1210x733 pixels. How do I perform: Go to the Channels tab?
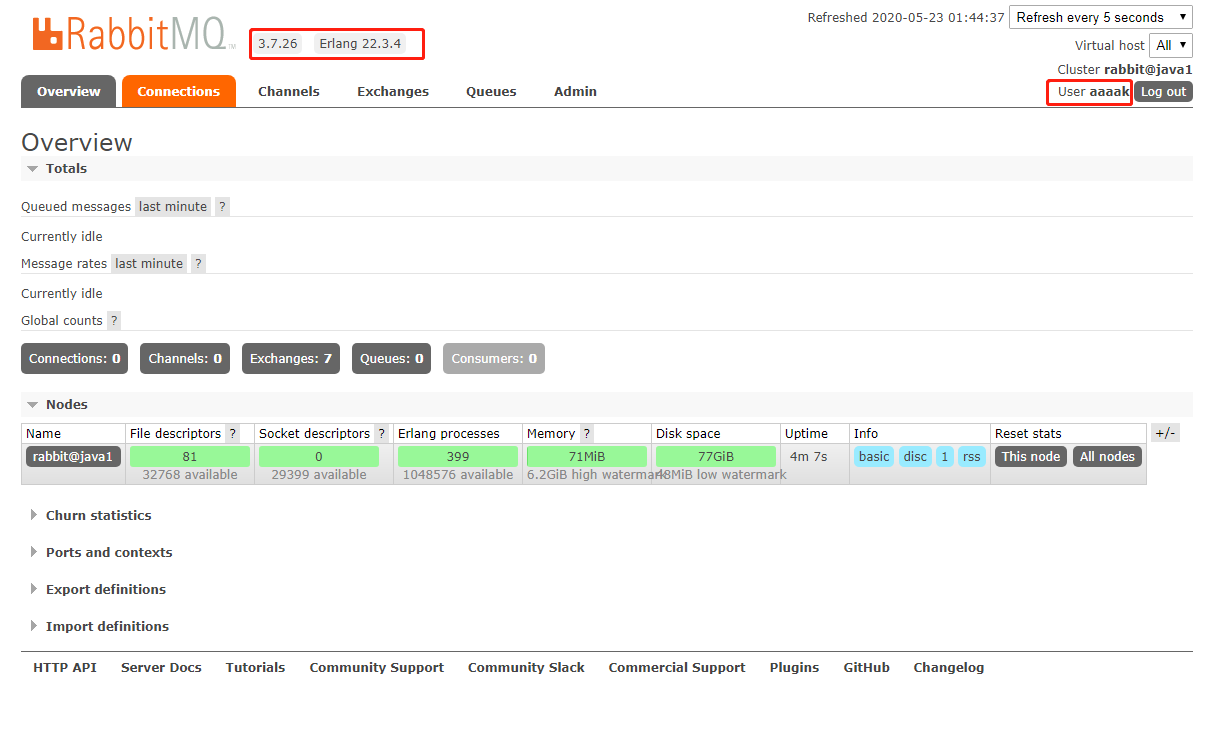[x=289, y=91]
